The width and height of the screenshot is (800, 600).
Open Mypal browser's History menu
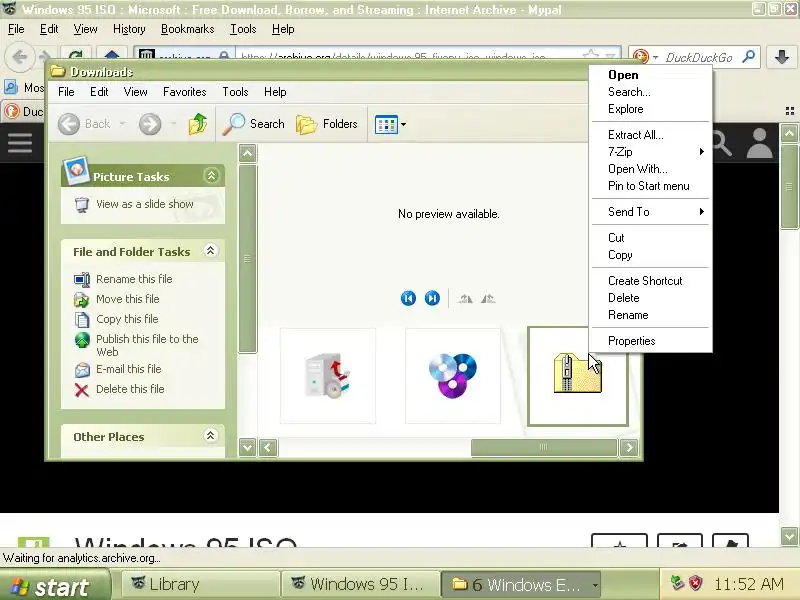pyautogui.click(x=129, y=29)
